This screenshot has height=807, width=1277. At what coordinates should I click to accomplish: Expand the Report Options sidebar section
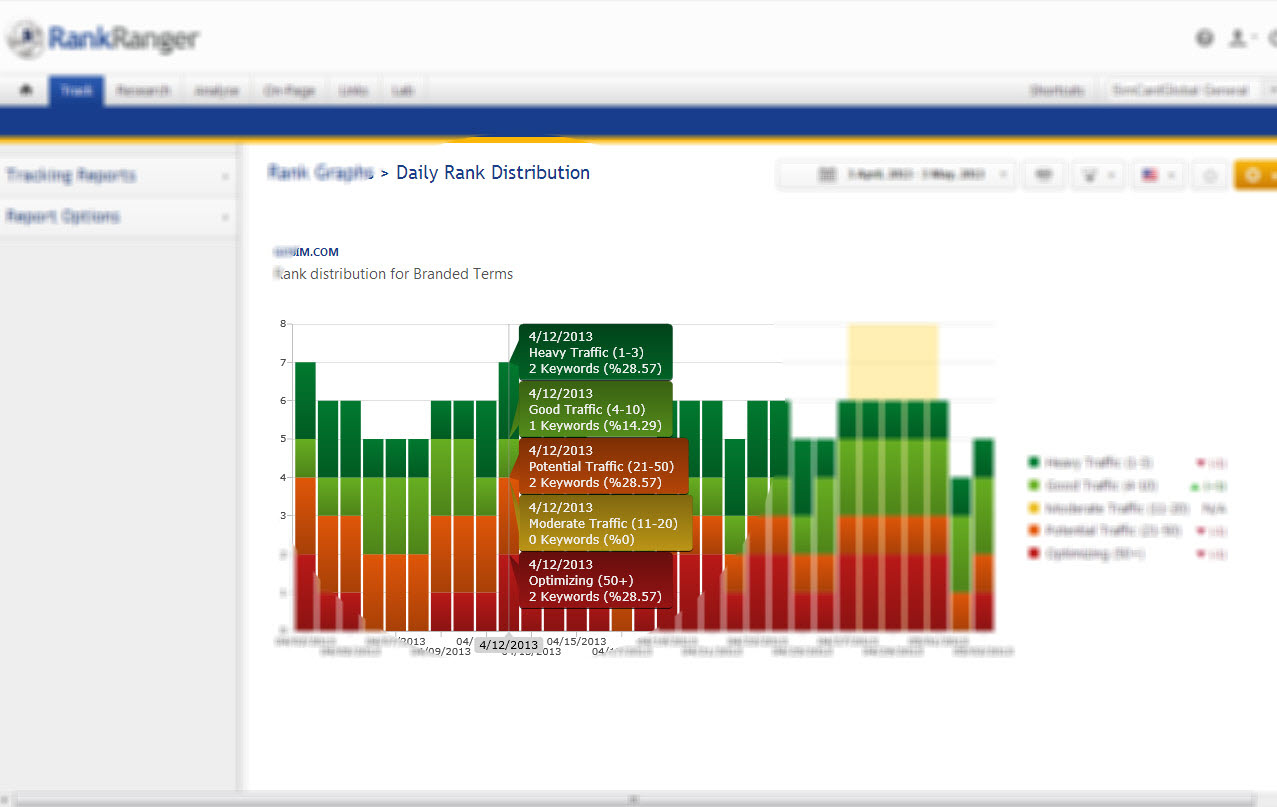(115, 217)
